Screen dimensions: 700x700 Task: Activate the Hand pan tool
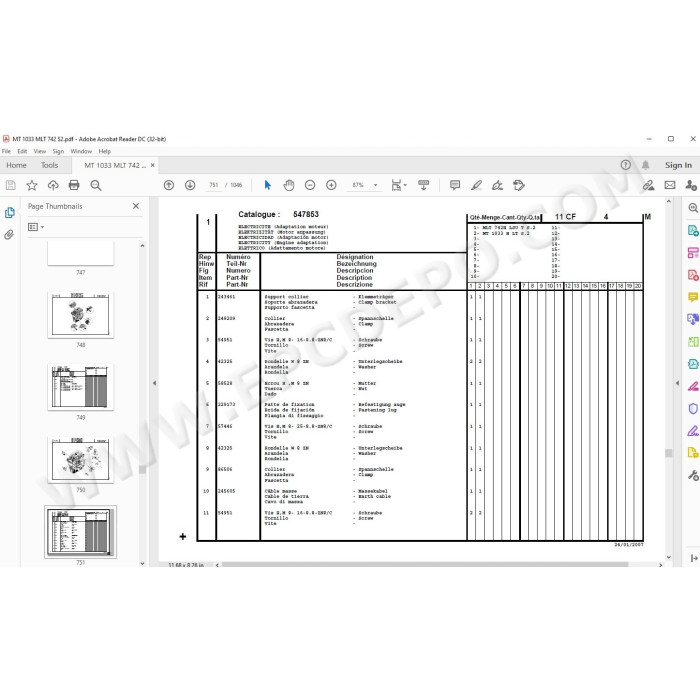[289, 185]
